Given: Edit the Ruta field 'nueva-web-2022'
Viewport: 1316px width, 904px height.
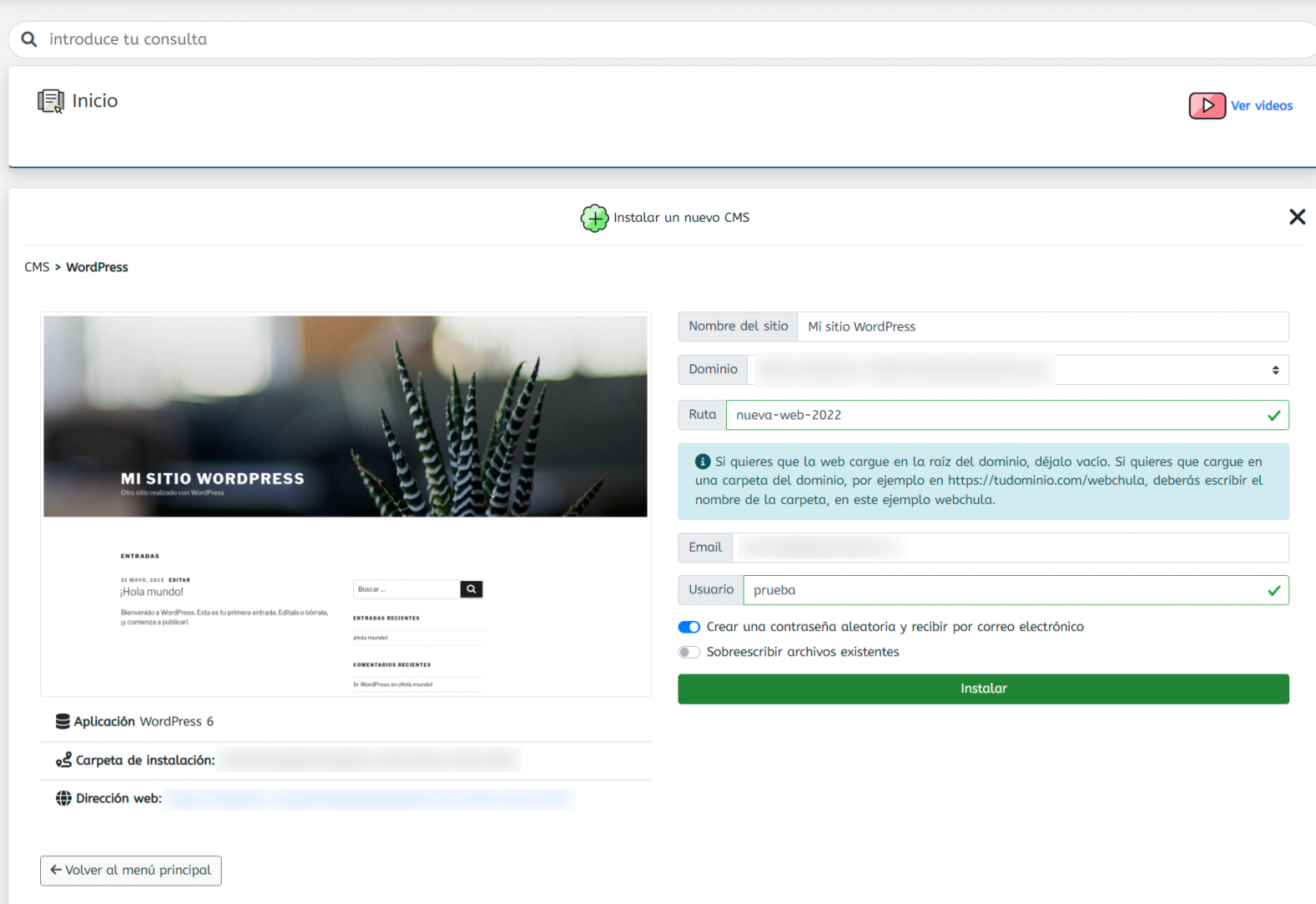Looking at the screenshot, I should 1007,415.
